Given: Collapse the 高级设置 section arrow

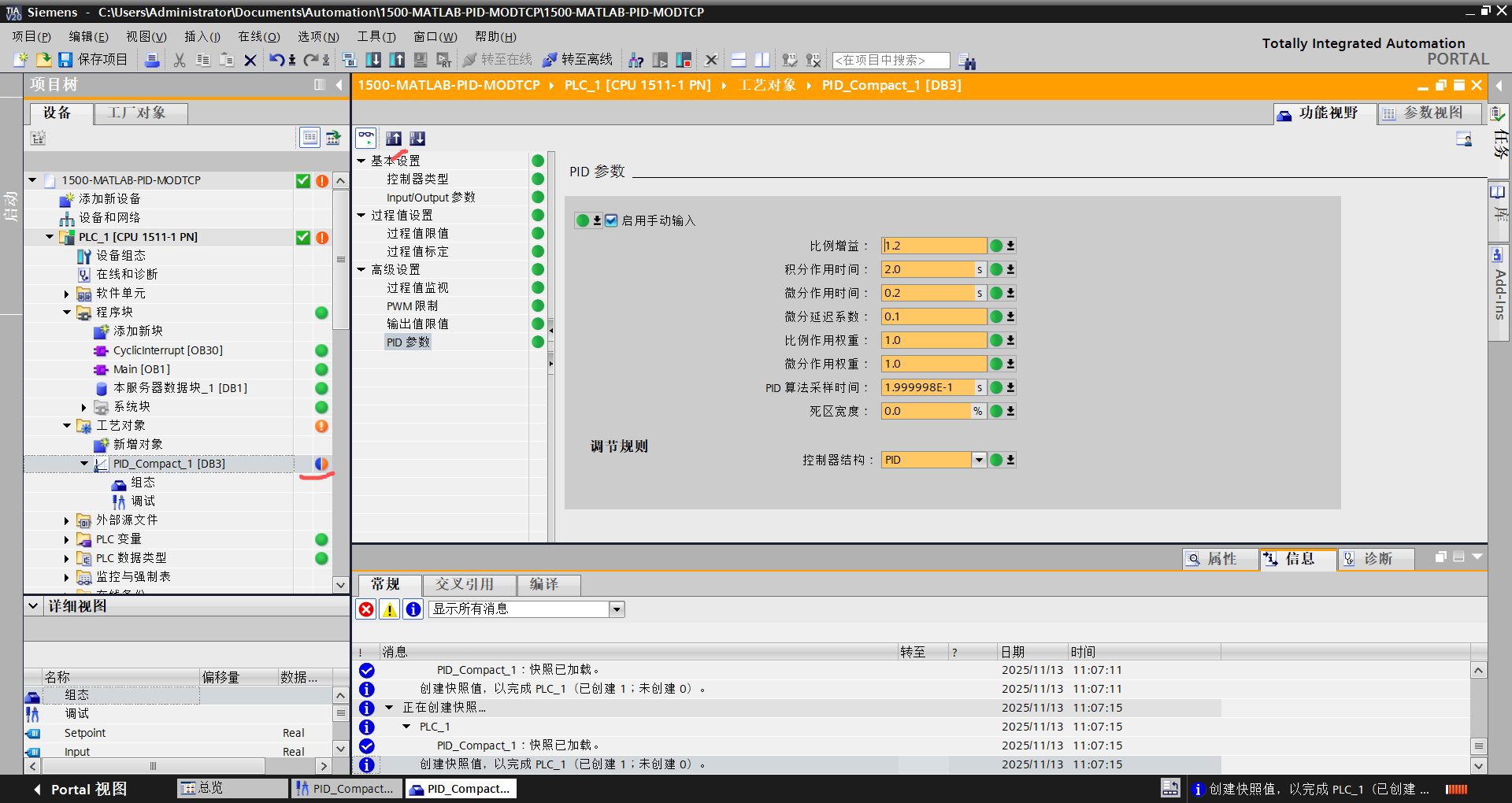Looking at the screenshot, I should pyautogui.click(x=361, y=269).
